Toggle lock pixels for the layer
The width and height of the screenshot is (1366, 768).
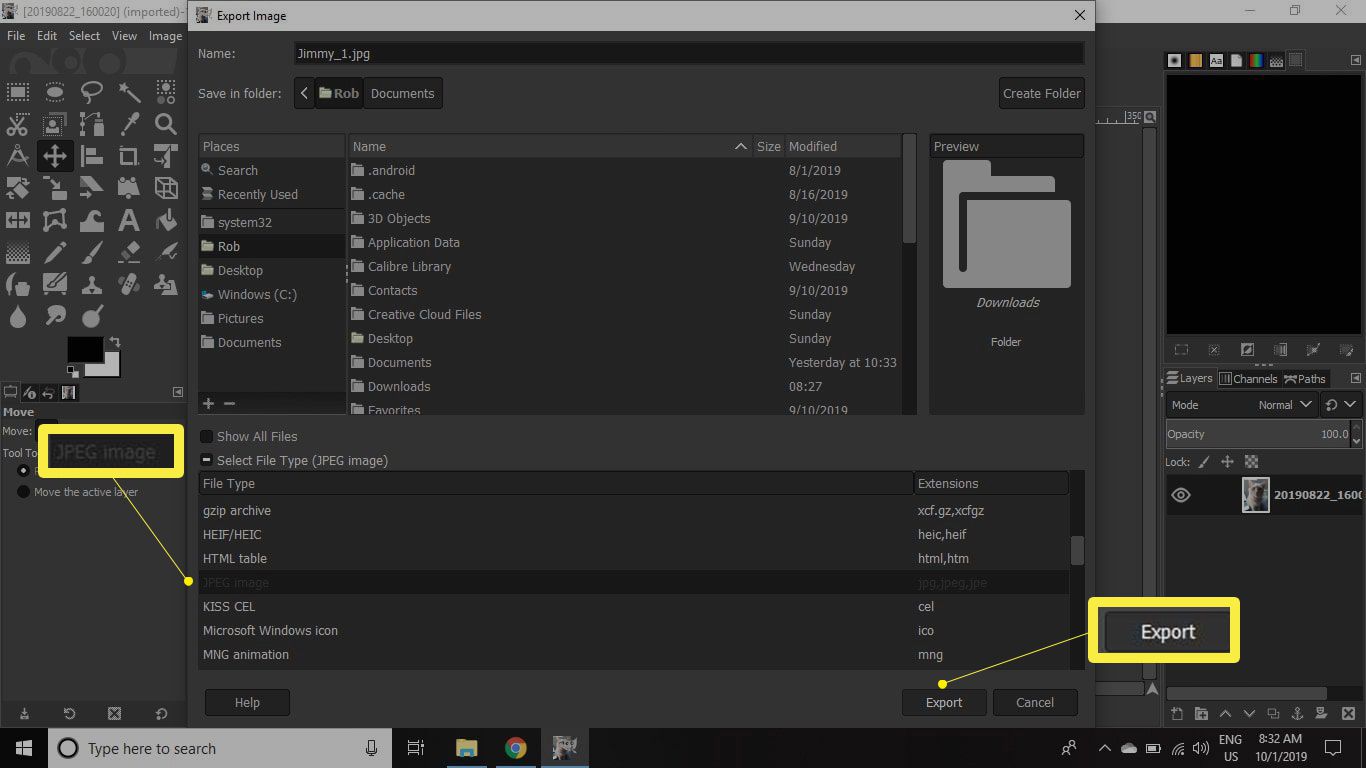tap(1203, 462)
